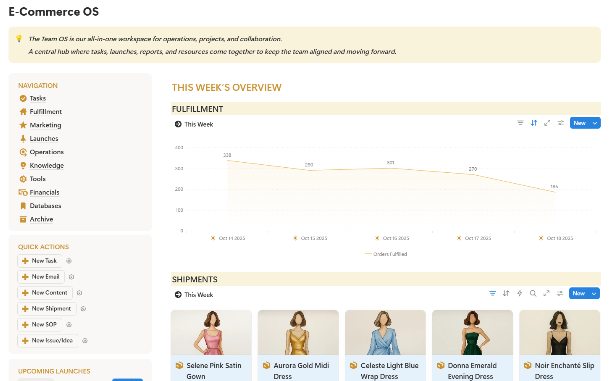This screenshot has height=381, width=610.
Task: Open the Noir Enchanté Slip Dress thumbnail
Action: click(x=560, y=332)
